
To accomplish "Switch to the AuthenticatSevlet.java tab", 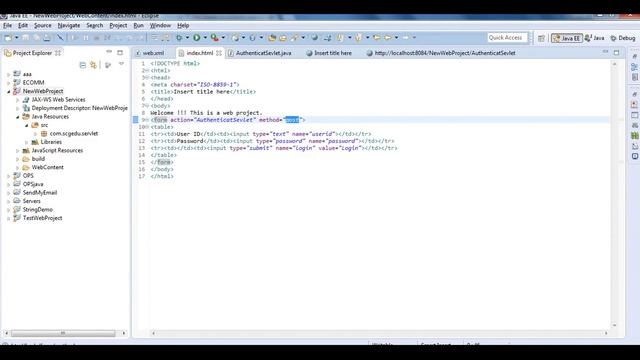I will [260, 53].
